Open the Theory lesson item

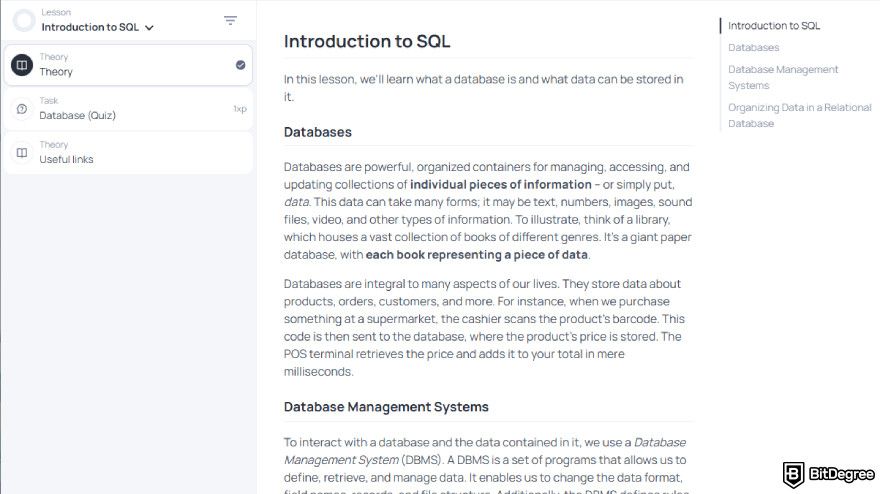[x=128, y=65]
